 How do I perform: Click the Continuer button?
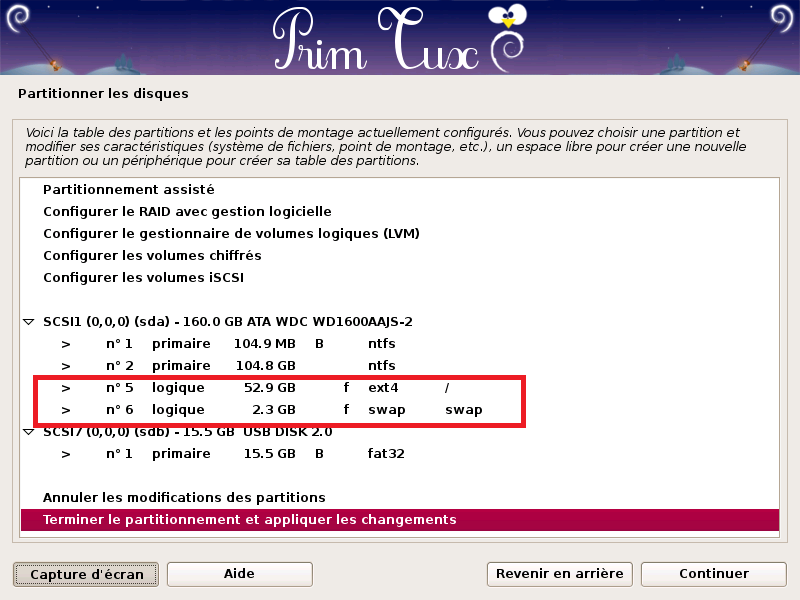pos(714,574)
